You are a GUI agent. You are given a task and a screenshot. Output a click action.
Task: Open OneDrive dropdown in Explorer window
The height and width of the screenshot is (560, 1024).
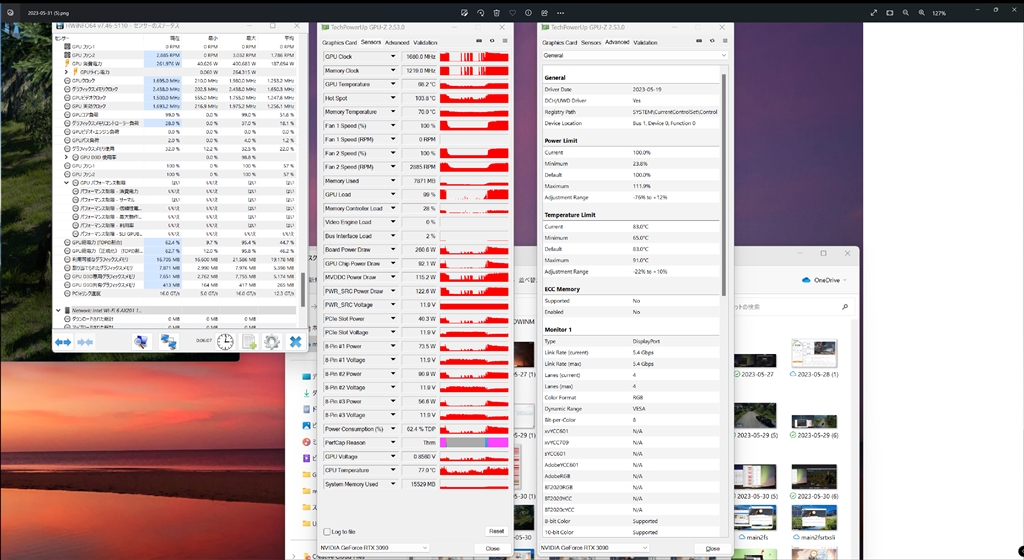coord(824,280)
